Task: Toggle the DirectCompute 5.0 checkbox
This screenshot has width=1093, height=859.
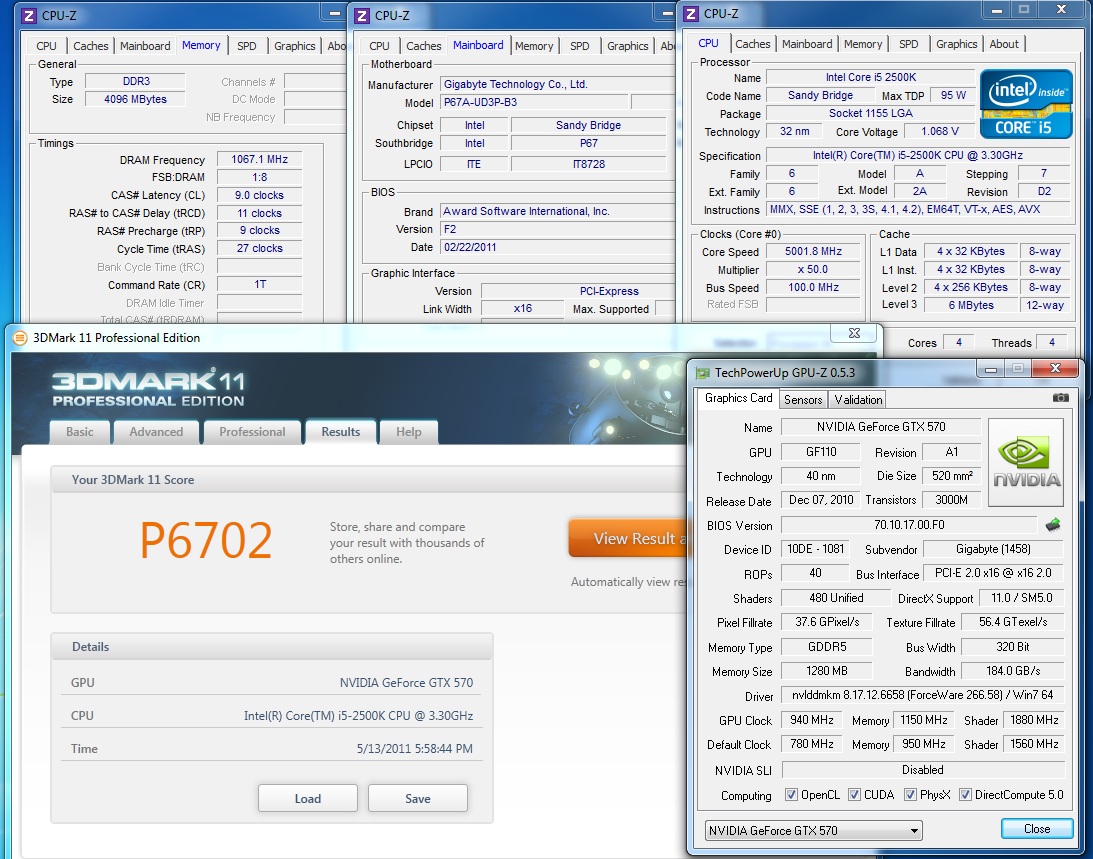Action: (965, 795)
